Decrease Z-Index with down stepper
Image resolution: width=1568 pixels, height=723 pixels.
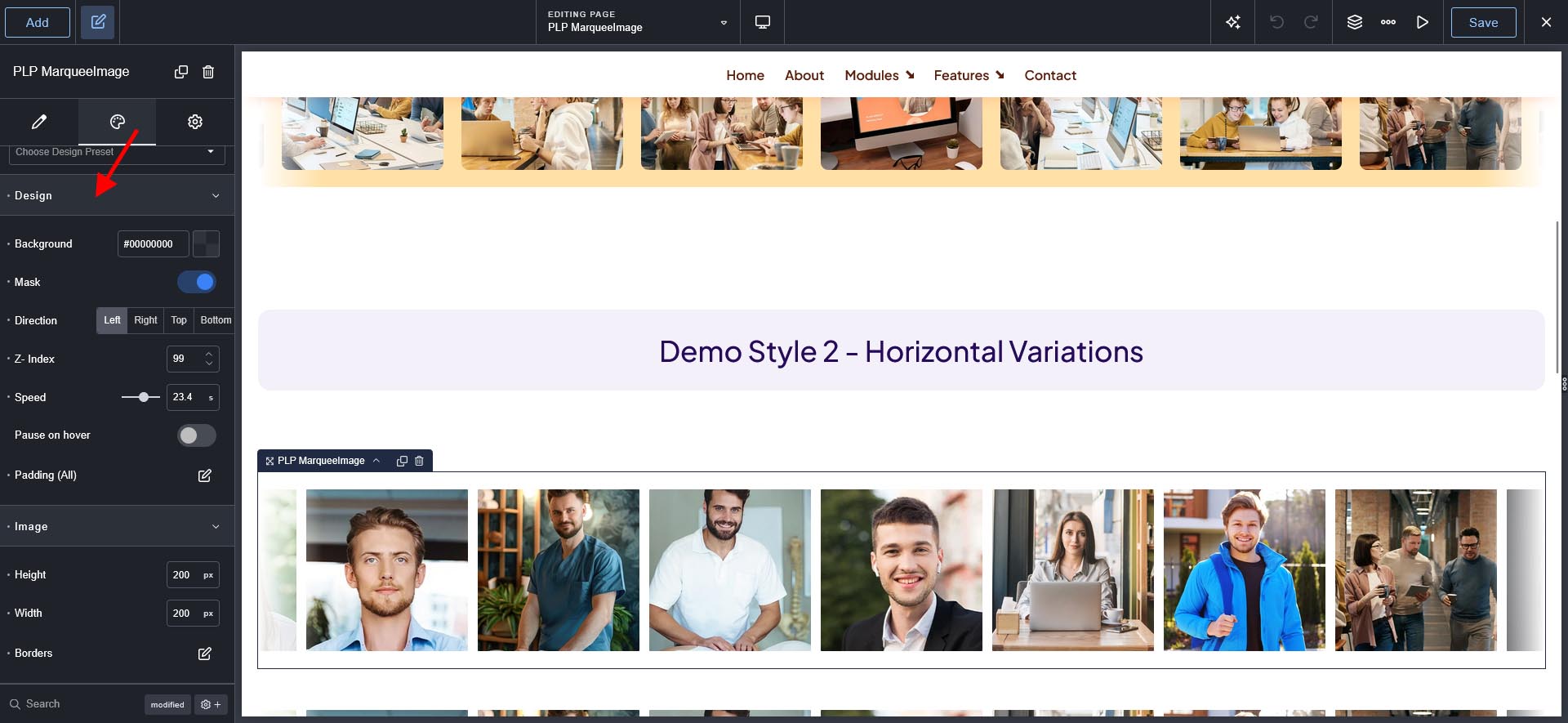pos(209,364)
